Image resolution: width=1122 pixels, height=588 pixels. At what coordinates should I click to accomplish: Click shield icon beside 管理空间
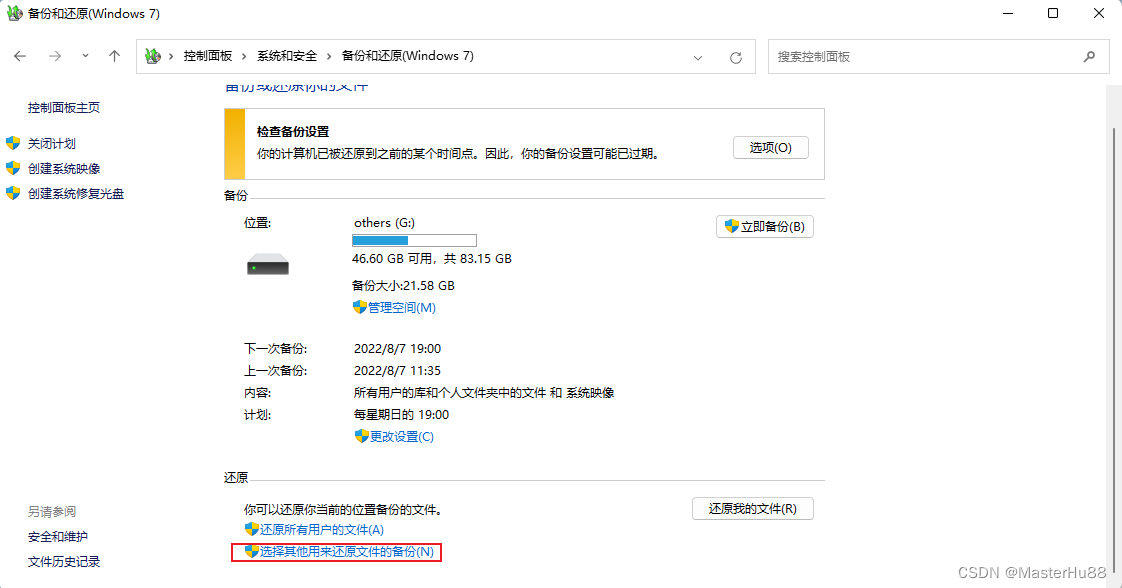point(359,307)
